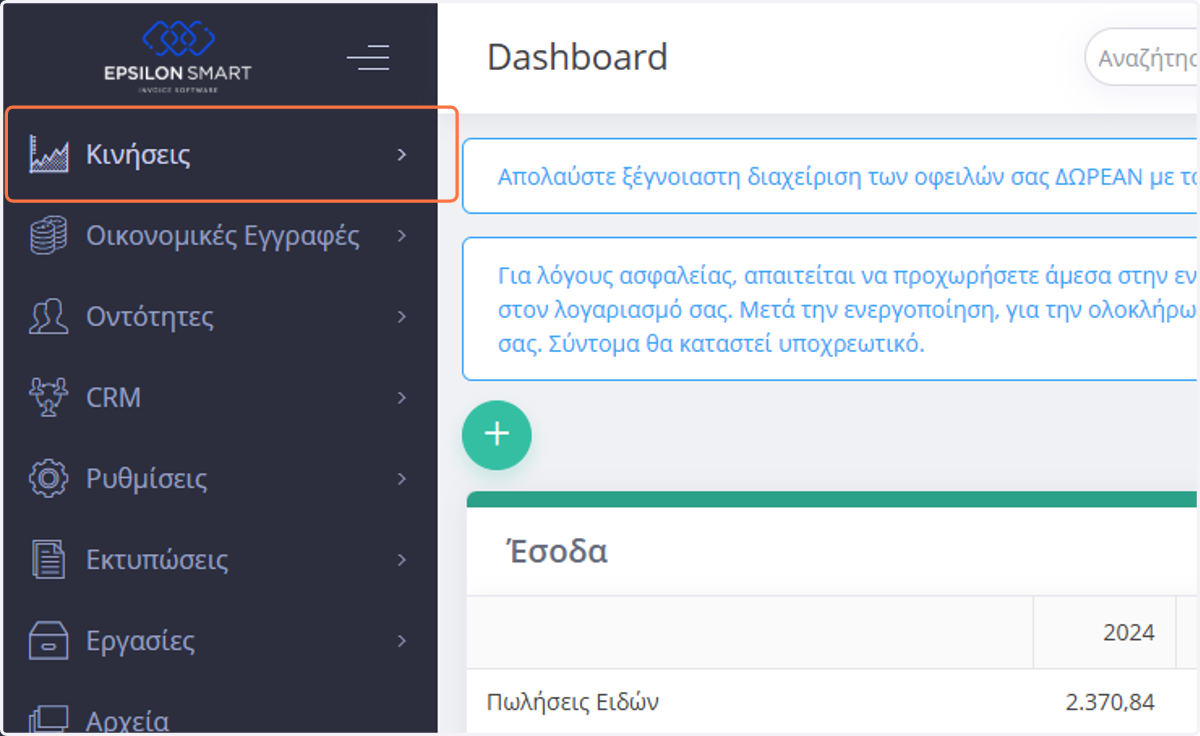Click the Epsilon Smart logo

click(x=178, y=56)
